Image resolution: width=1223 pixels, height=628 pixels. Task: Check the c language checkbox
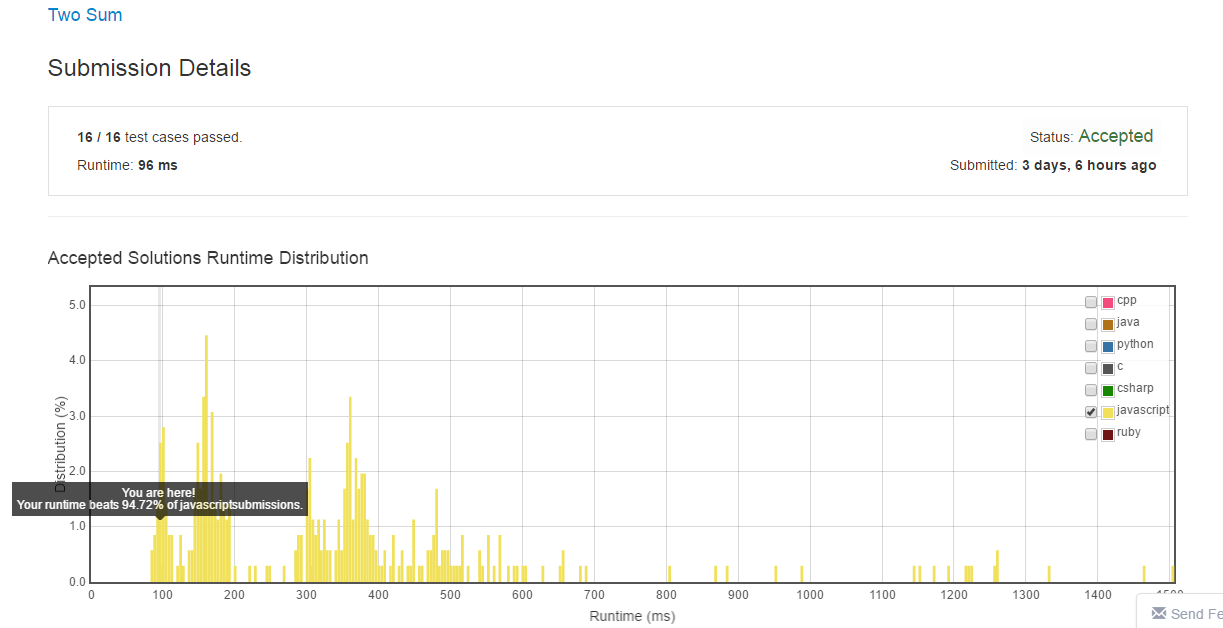[1091, 368]
